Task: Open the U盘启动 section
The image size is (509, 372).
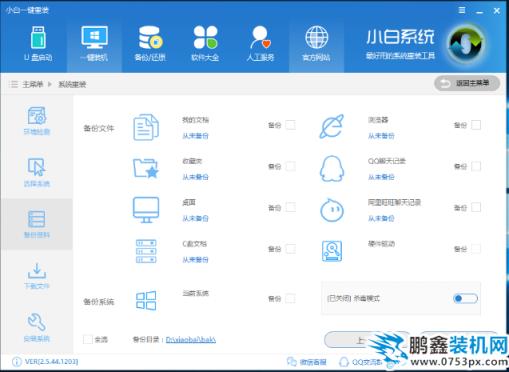Action: 38,43
